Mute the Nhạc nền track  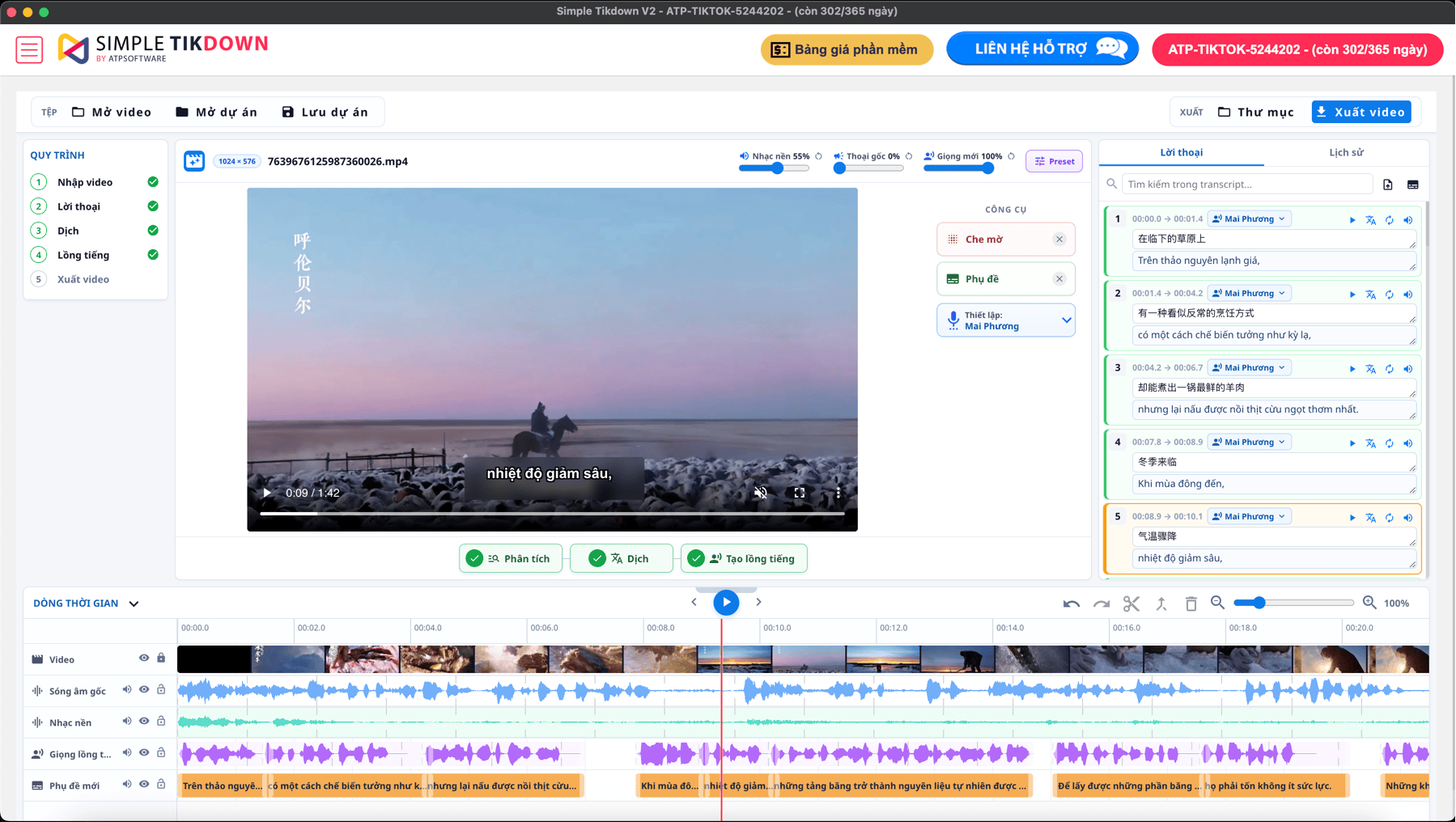(x=127, y=722)
